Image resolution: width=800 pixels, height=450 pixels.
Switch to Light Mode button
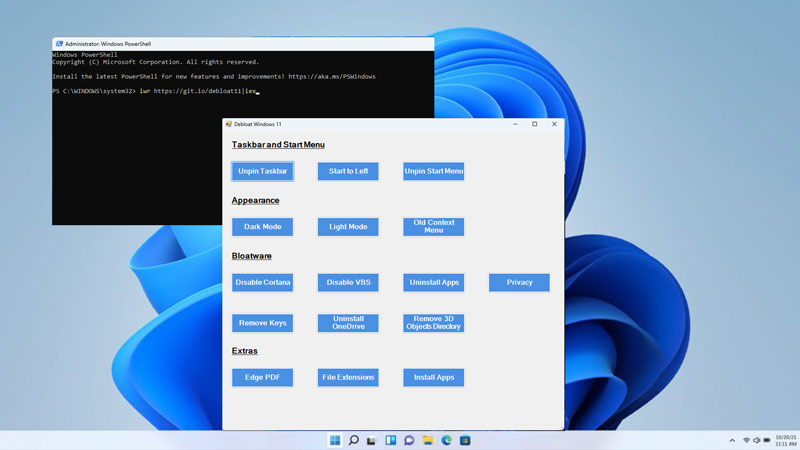348,227
